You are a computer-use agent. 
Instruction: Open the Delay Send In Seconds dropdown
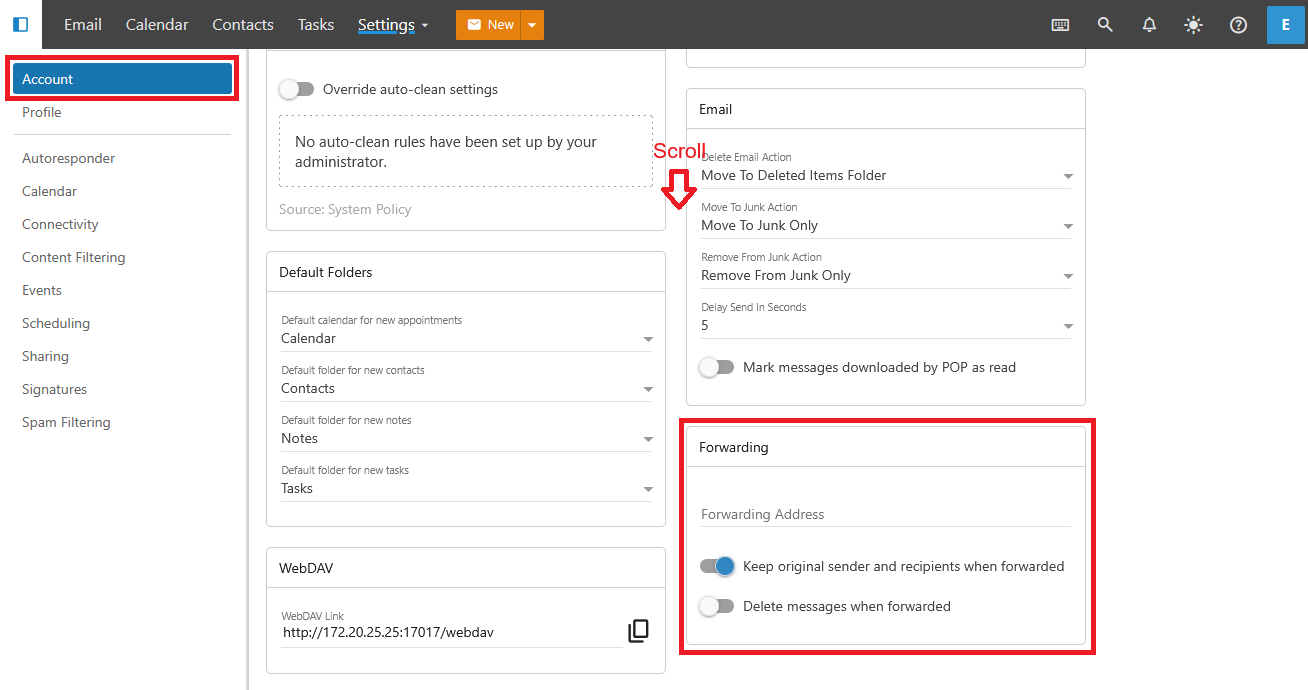(885, 326)
